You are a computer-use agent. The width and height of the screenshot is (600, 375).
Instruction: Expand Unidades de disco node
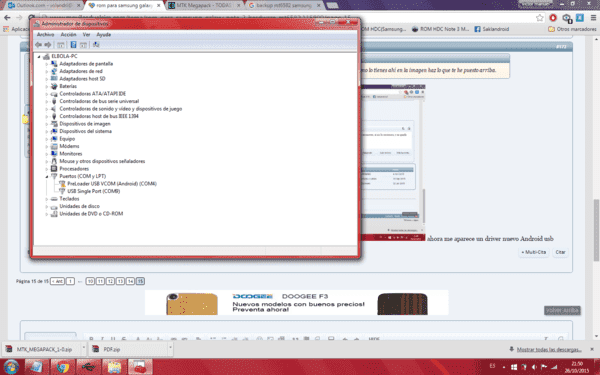coord(47,206)
